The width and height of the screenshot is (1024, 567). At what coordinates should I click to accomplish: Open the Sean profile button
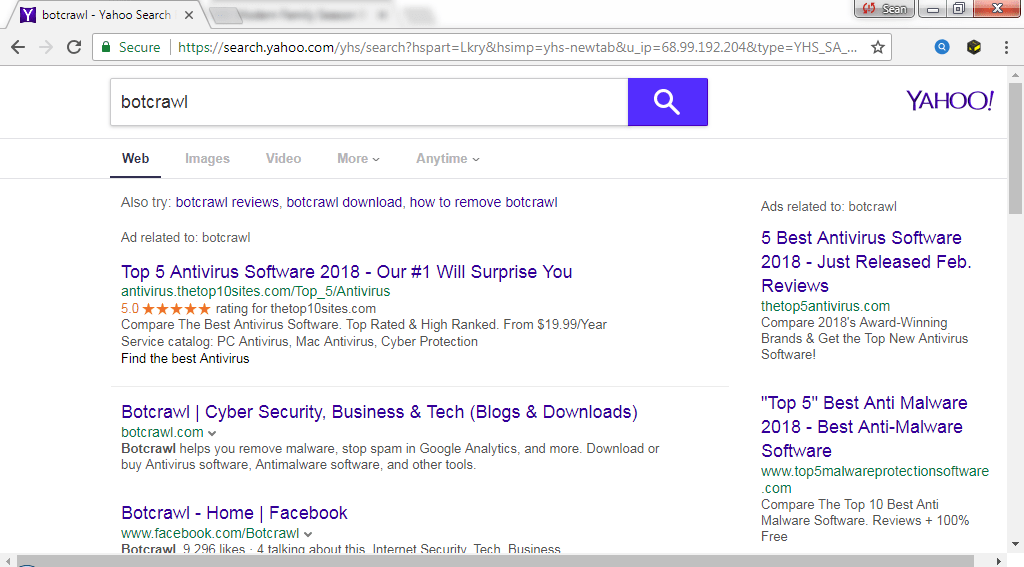(884, 8)
